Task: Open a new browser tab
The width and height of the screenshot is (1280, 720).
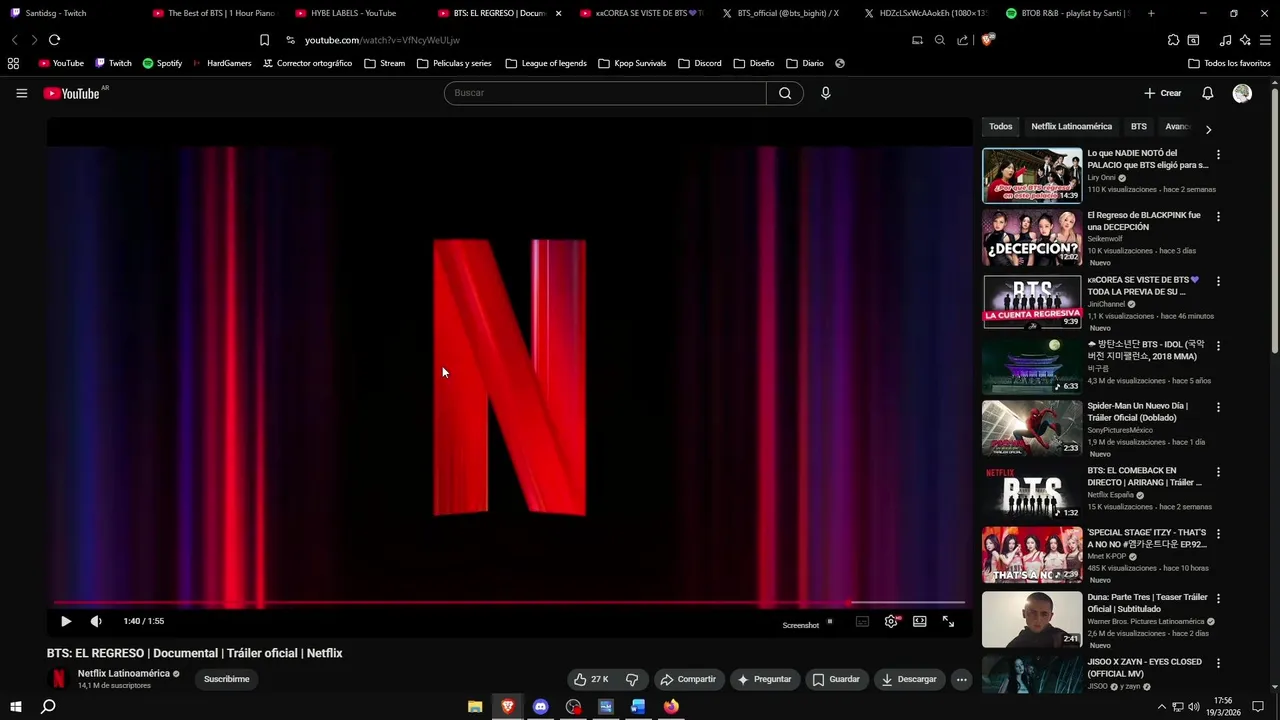Action: (x=1151, y=13)
